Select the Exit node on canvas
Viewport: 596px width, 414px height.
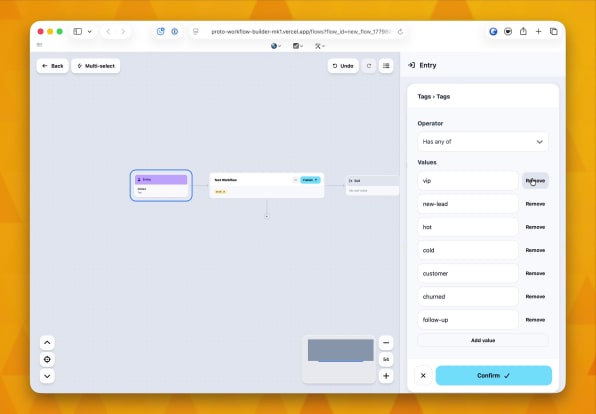pyautogui.click(x=372, y=185)
